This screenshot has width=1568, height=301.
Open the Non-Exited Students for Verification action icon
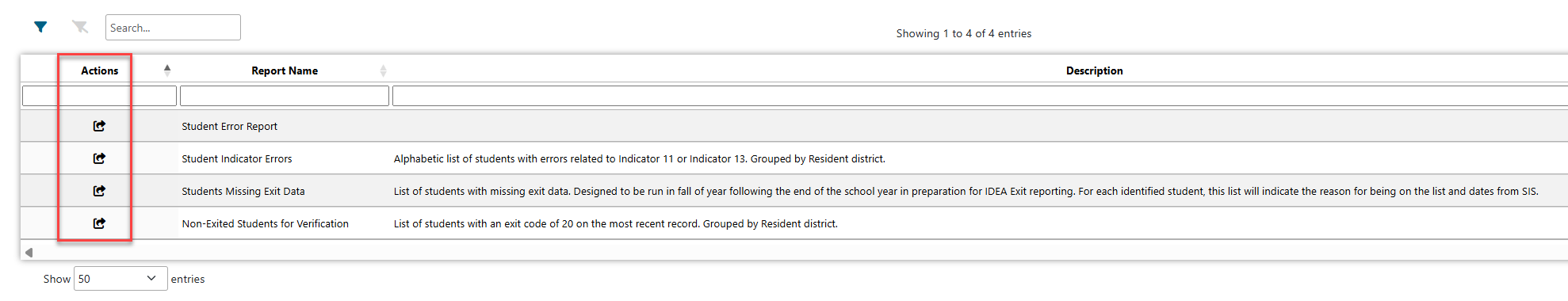pyautogui.click(x=99, y=223)
